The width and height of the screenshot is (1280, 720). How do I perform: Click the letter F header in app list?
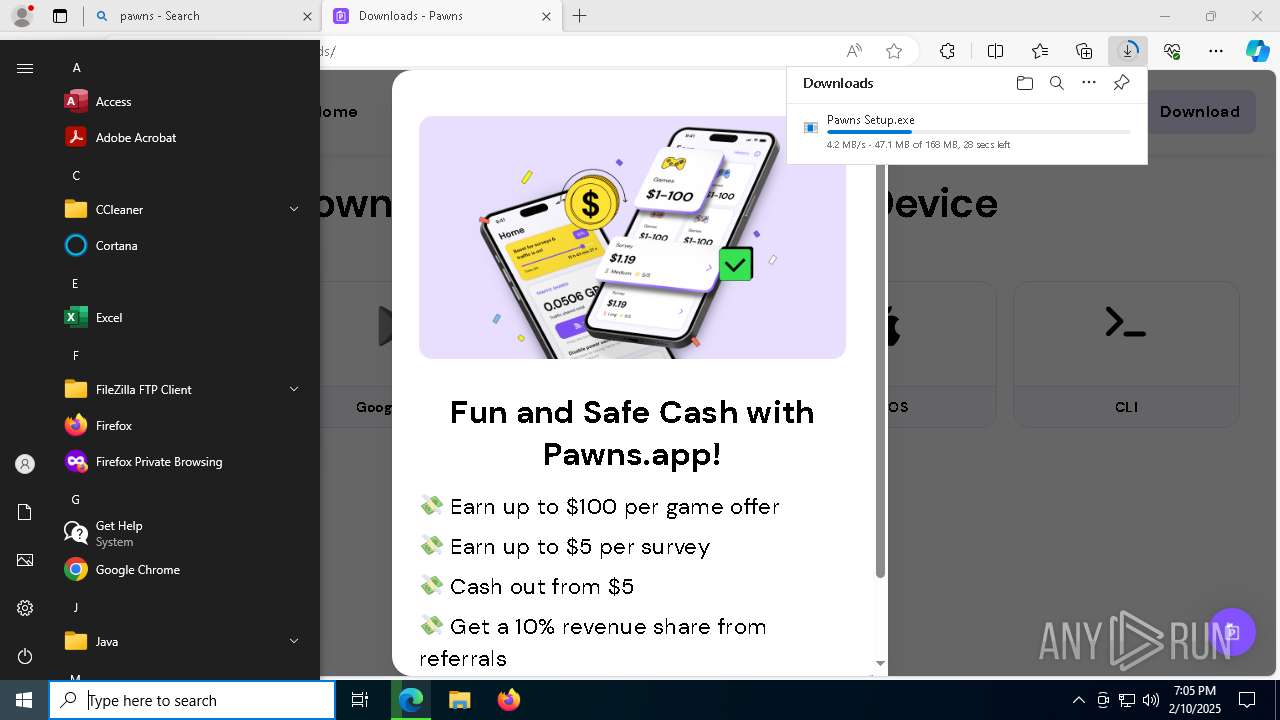pos(76,356)
